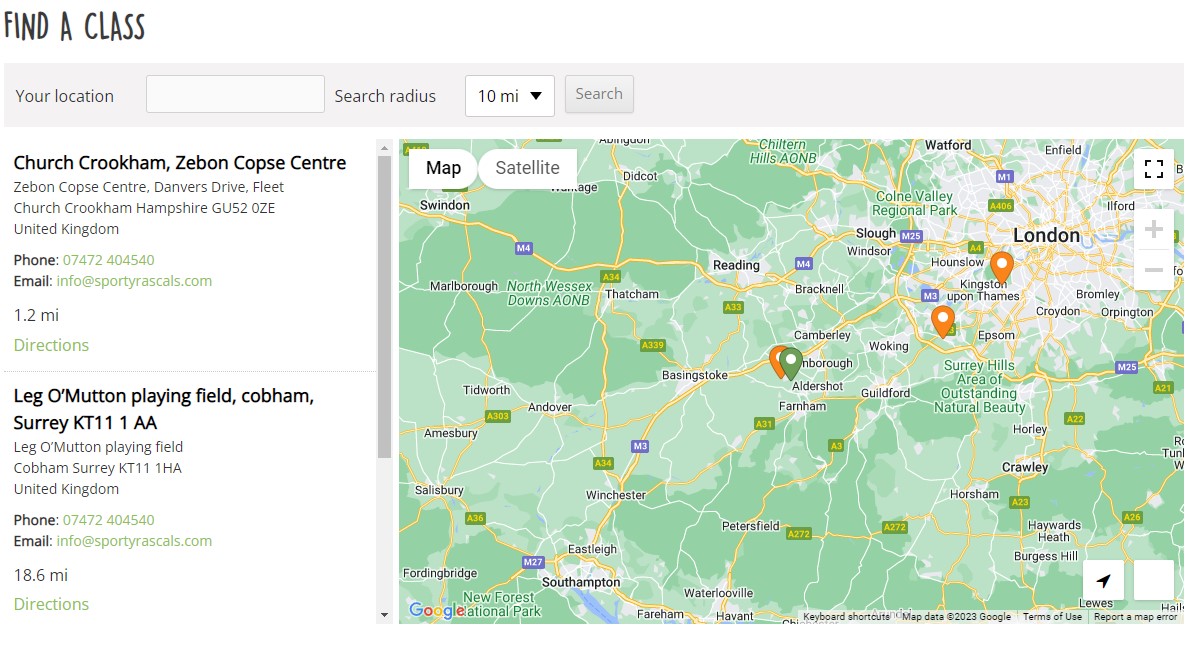Switch to Satellite map view
Screen dimensions: 1197x652
tap(527, 168)
